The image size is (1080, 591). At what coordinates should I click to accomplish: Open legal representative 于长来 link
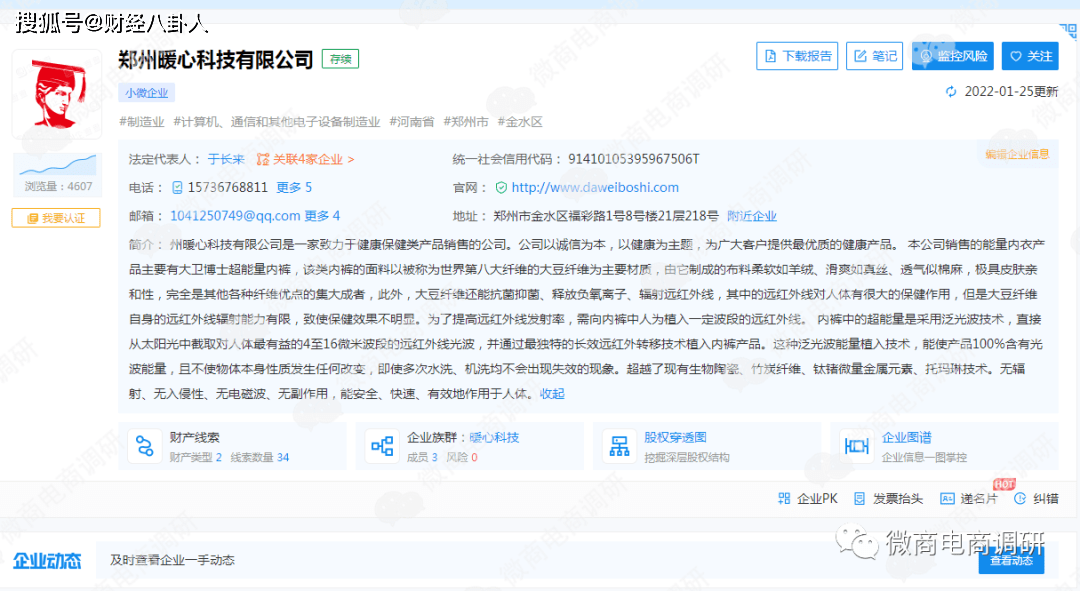pyautogui.click(x=225, y=159)
